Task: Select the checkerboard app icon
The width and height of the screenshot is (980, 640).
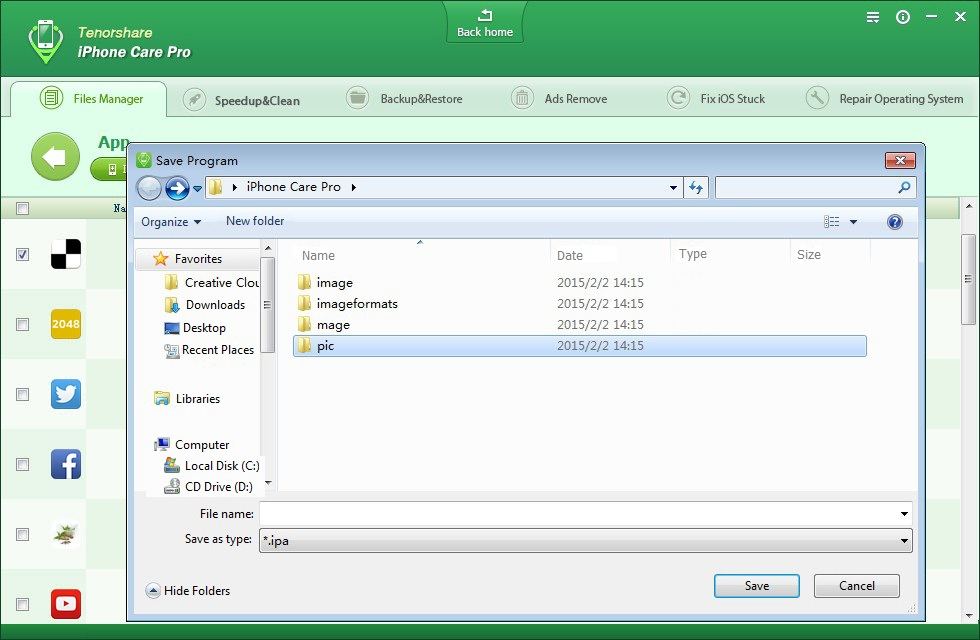Action: pyautogui.click(x=66, y=254)
